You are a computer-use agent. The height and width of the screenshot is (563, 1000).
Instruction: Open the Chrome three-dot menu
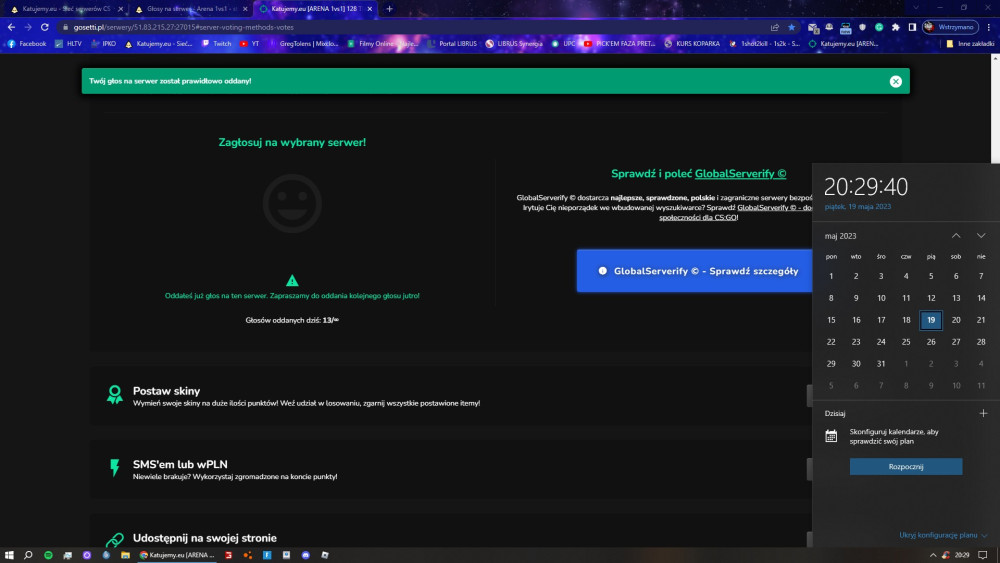tap(989, 27)
